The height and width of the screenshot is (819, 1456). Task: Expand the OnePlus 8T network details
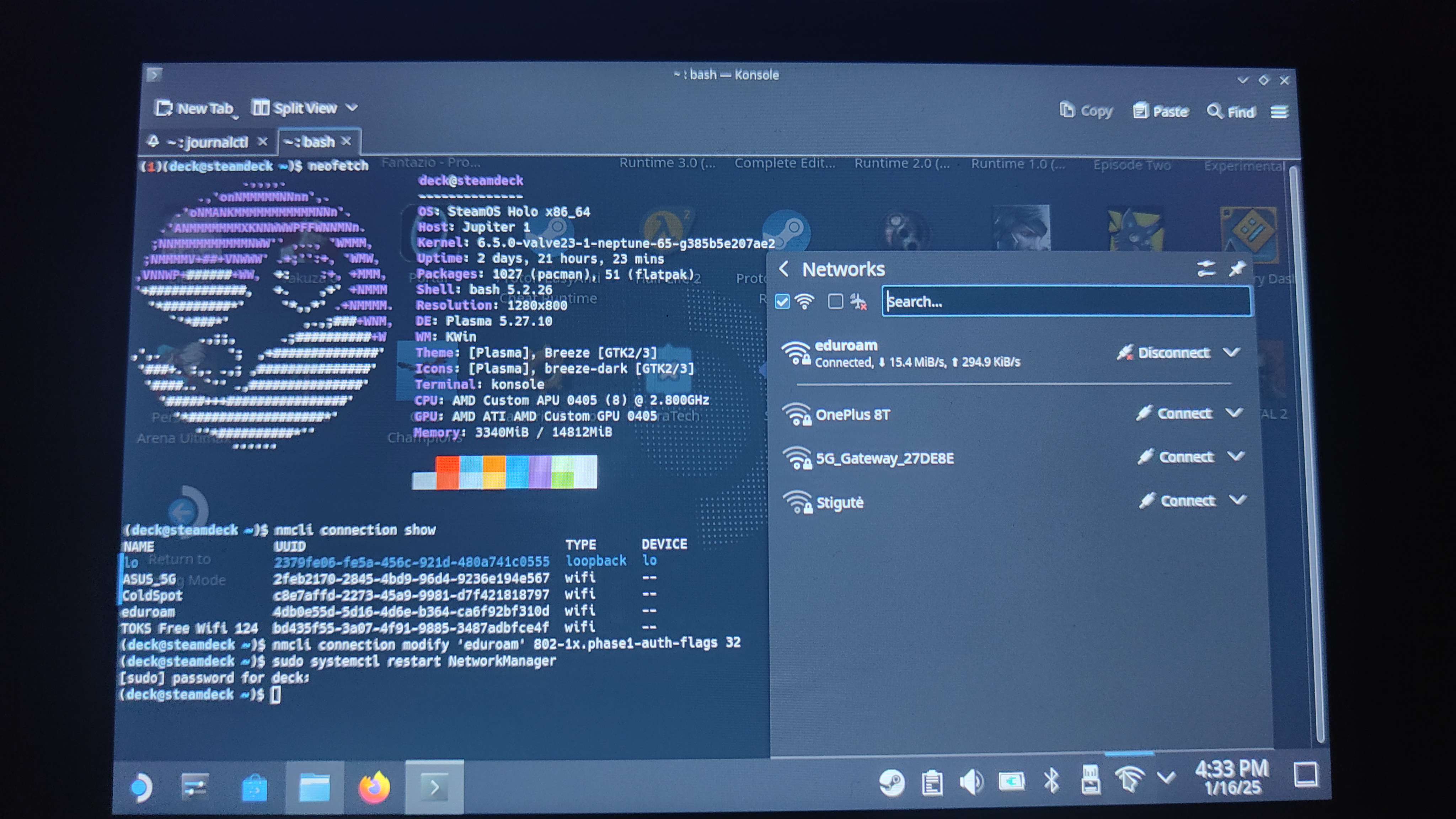[1234, 413]
